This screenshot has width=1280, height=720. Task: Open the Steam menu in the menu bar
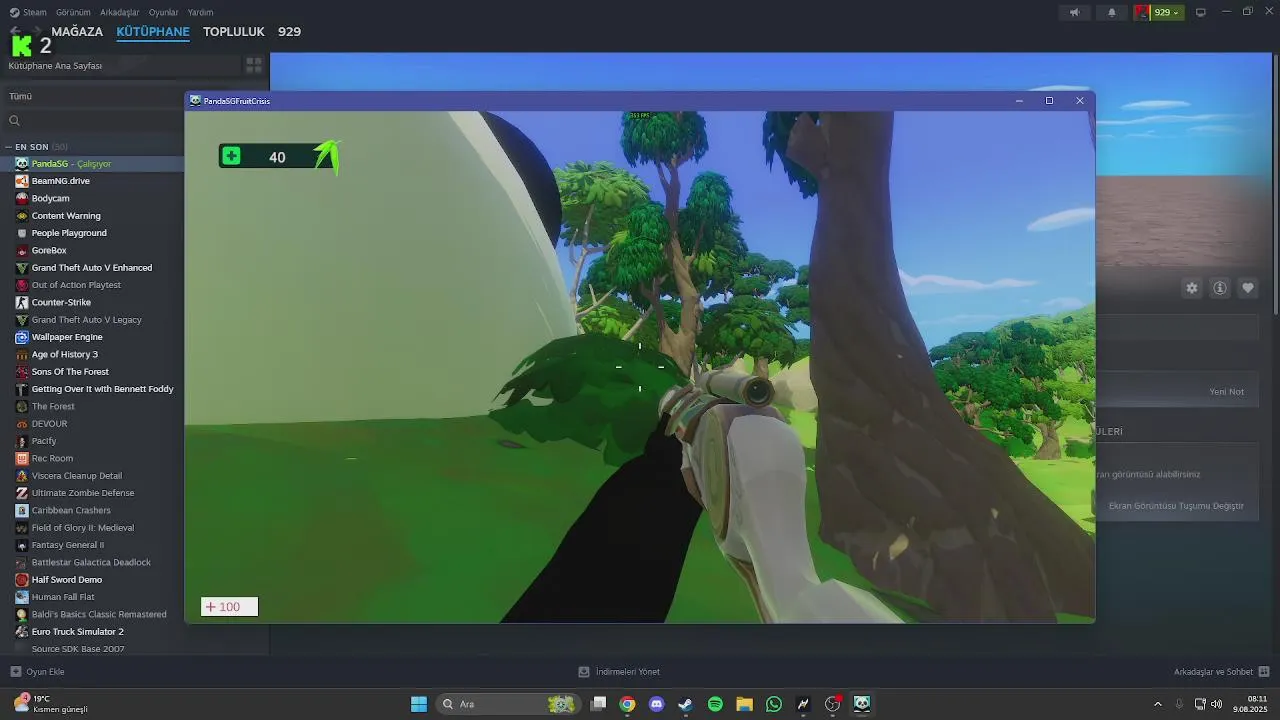pos(28,12)
